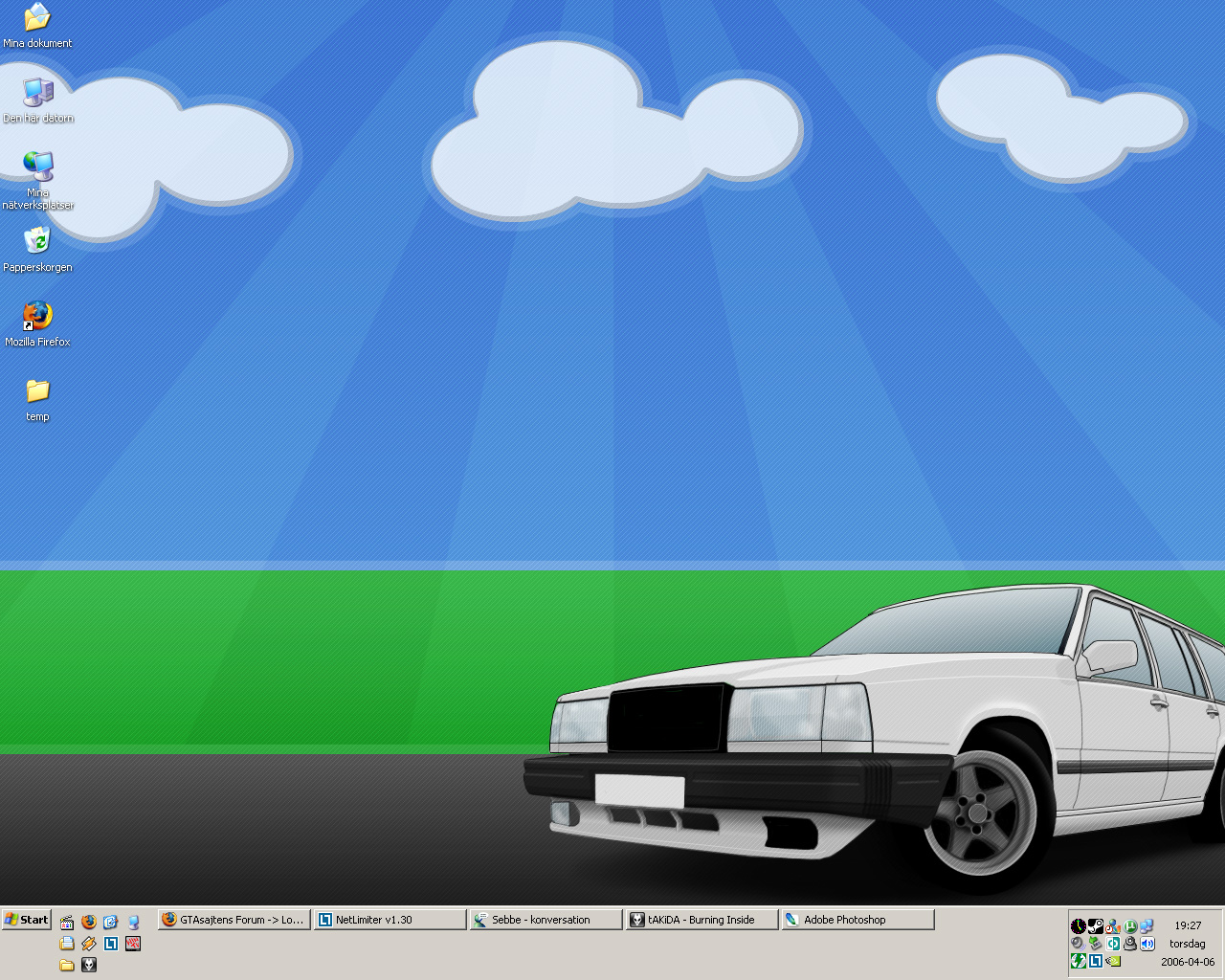Click the red waveform Quick Launch icon

click(x=133, y=944)
